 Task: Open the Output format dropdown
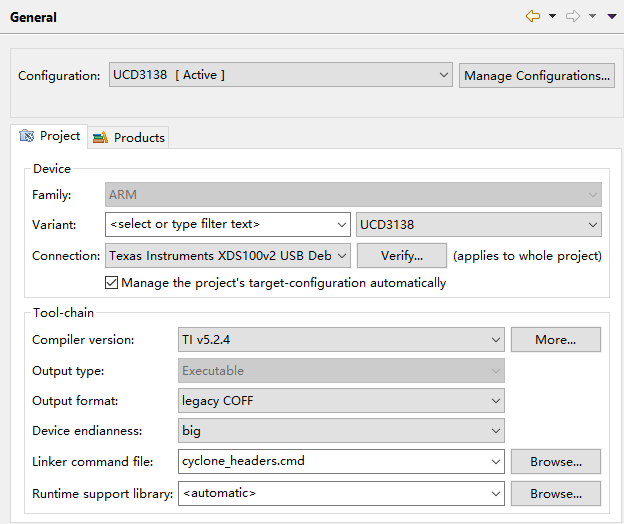pyautogui.click(x=340, y=401)
